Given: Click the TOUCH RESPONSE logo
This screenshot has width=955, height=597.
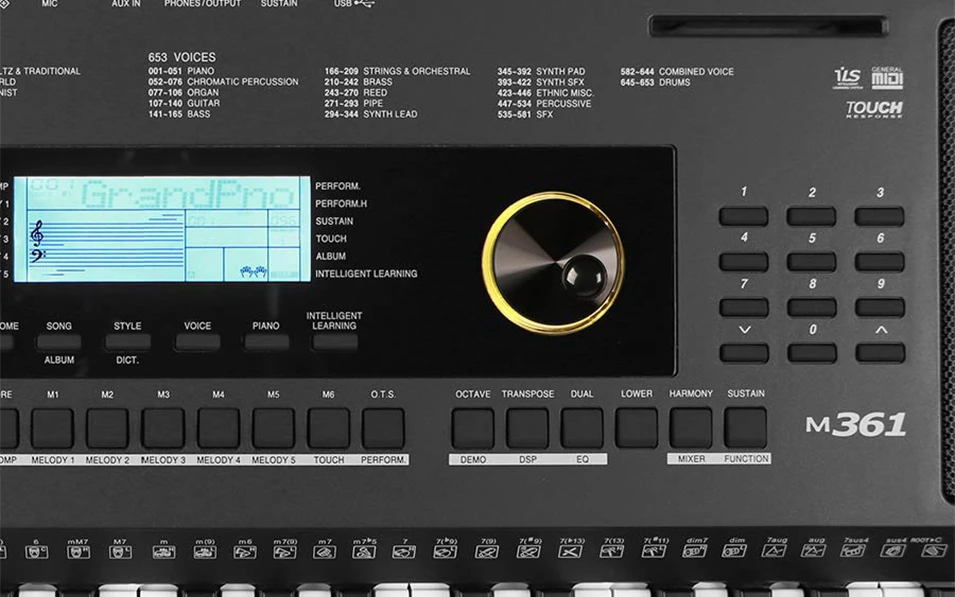Looking at the screenshot, I should pos(874,109).
